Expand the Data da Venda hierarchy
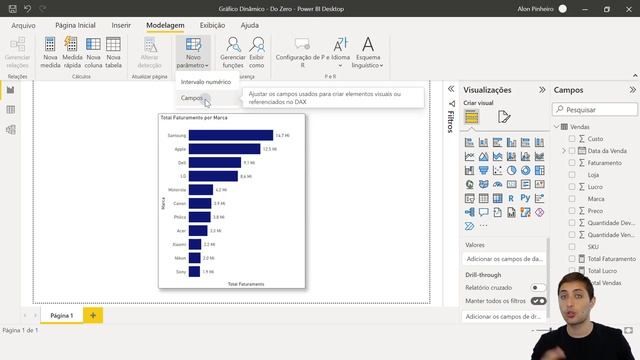This screenshot has height=360, width=640. click(x=564, y=151)
